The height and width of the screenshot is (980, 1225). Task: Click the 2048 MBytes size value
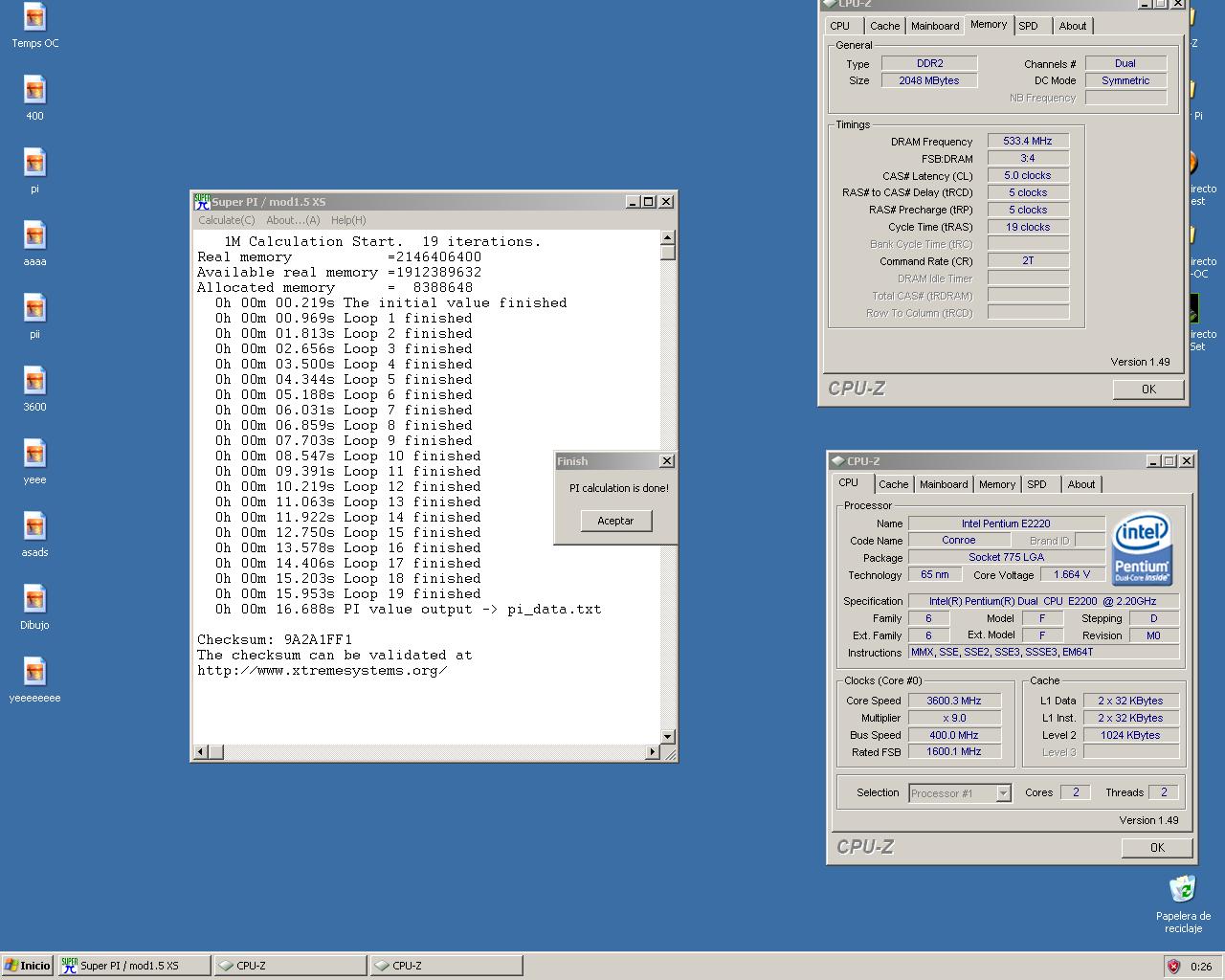pyautogui.click(x=928, y=80)
